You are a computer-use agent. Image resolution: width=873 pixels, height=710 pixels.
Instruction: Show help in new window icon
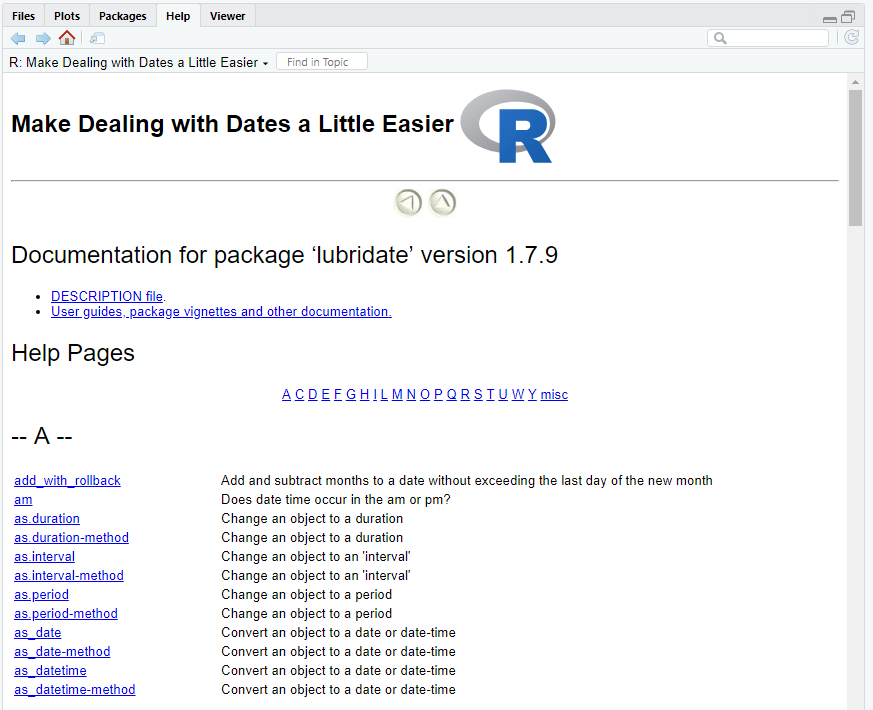pos(97,38)
